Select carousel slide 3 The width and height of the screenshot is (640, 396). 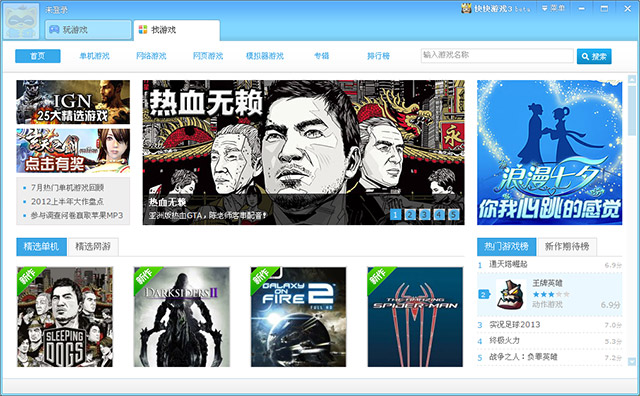coord(424,215)
